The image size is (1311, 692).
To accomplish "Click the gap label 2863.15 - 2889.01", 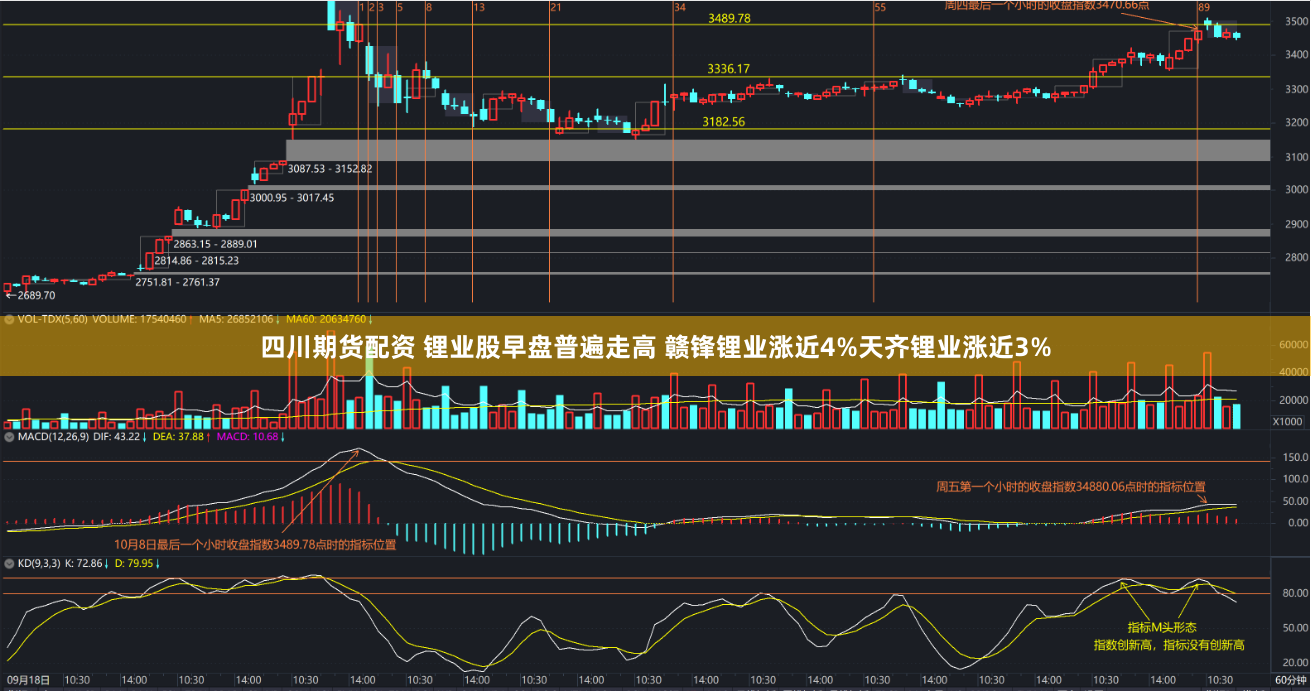I will coord(215,244).
